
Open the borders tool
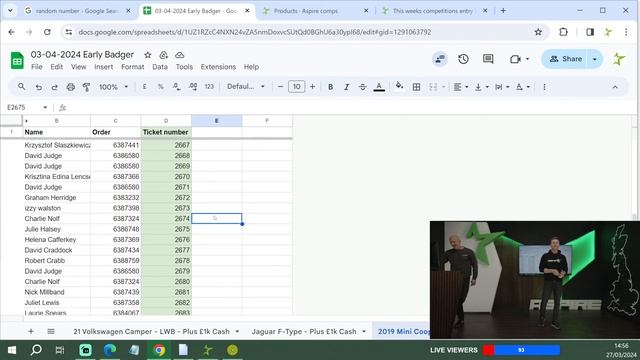[x=416, y=87]
